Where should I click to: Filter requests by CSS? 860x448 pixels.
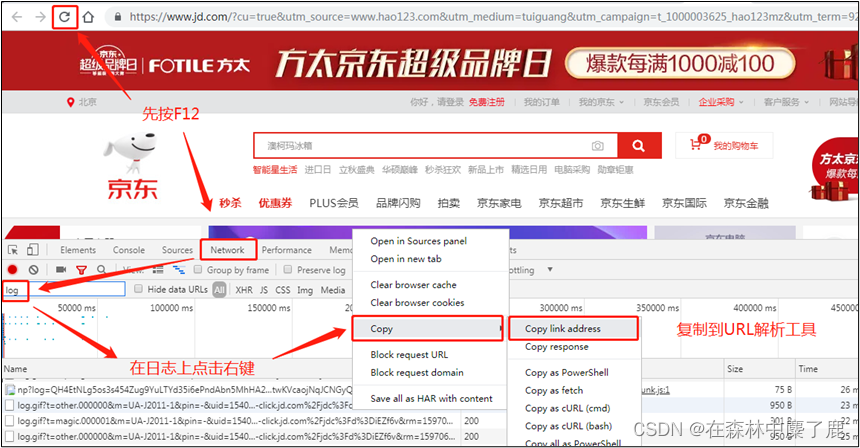tap(282, 290)
